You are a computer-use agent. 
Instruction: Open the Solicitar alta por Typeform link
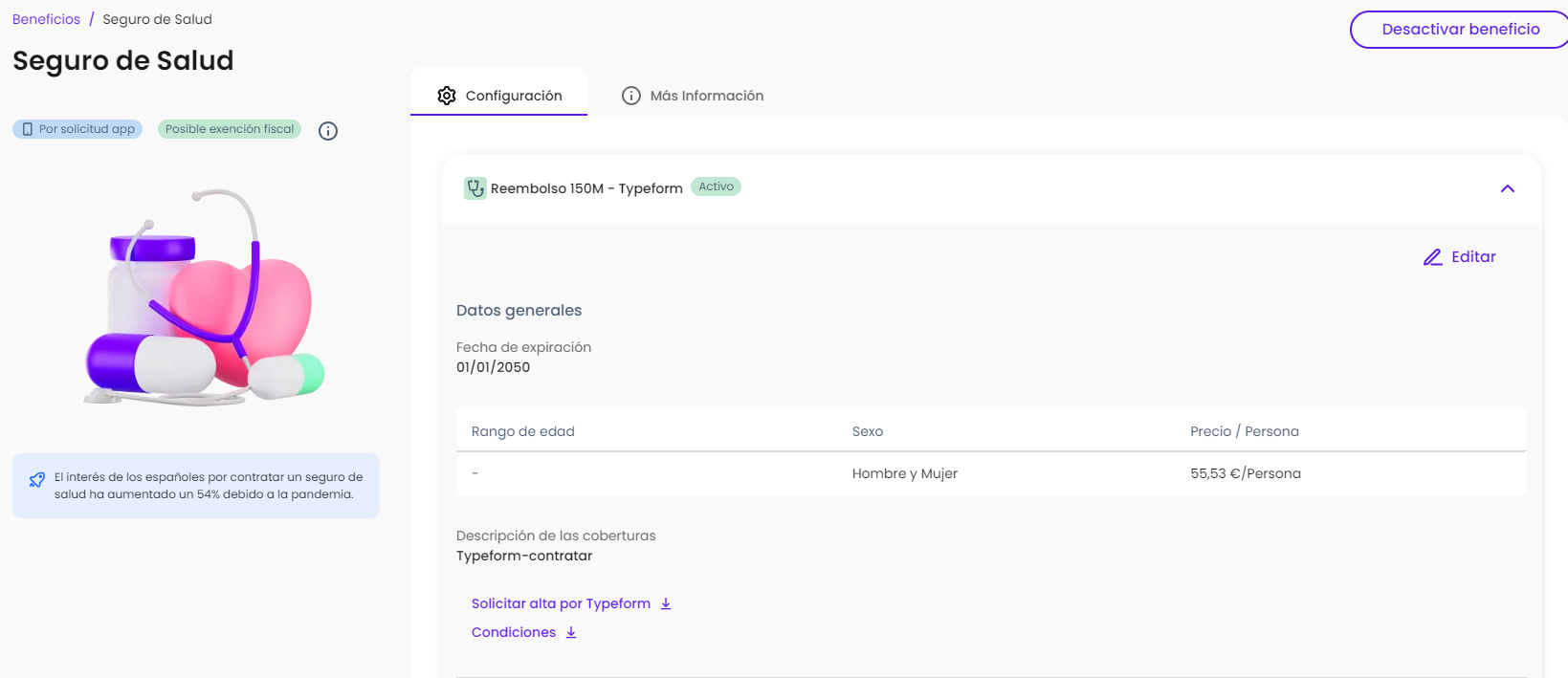[x=561, y=603]
